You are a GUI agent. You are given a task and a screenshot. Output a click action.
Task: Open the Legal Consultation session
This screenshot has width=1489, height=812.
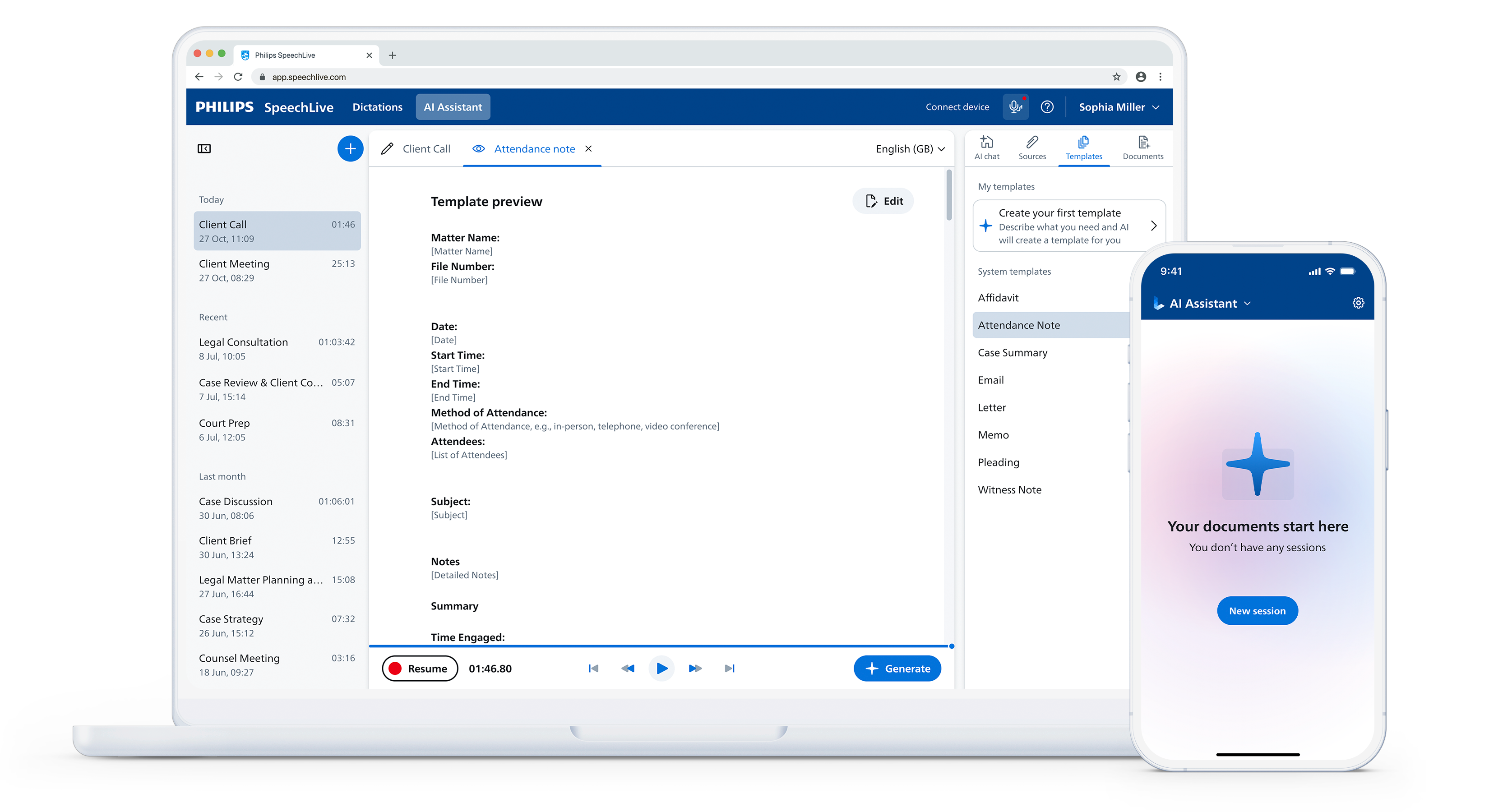click(x=277, y=349)
